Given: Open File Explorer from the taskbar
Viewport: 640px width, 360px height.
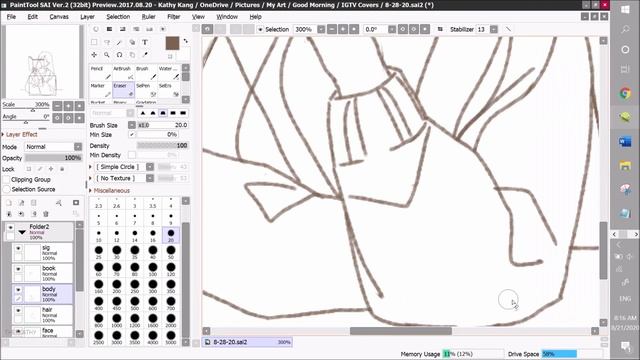Looking at the screenshot, I should pyautogui.click(x=625, y=166).
